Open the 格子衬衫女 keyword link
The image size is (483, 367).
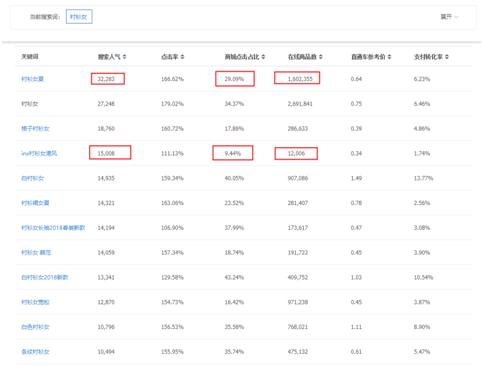35,128
